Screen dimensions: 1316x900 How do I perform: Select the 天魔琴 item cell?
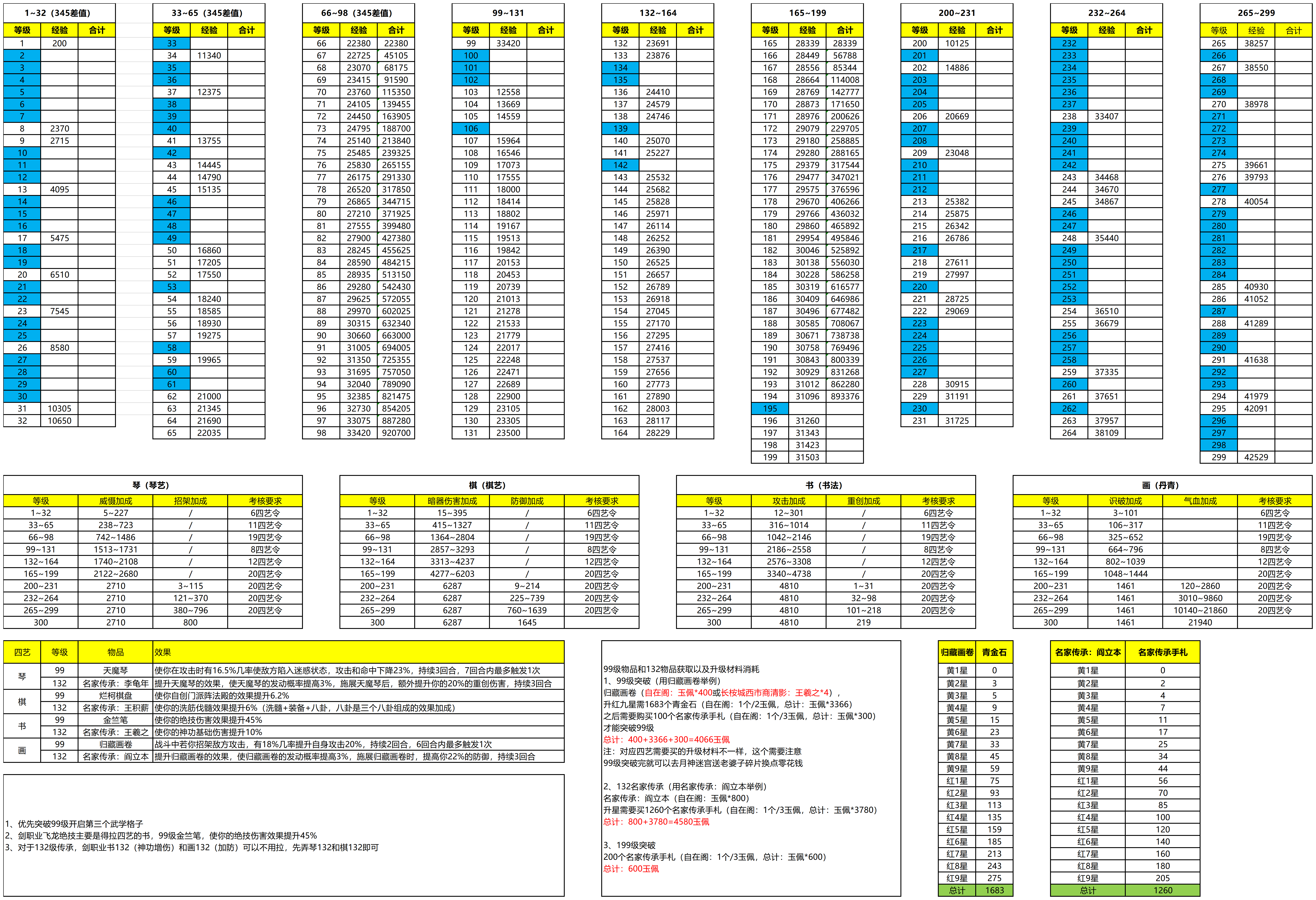click(x=115, y=670)
